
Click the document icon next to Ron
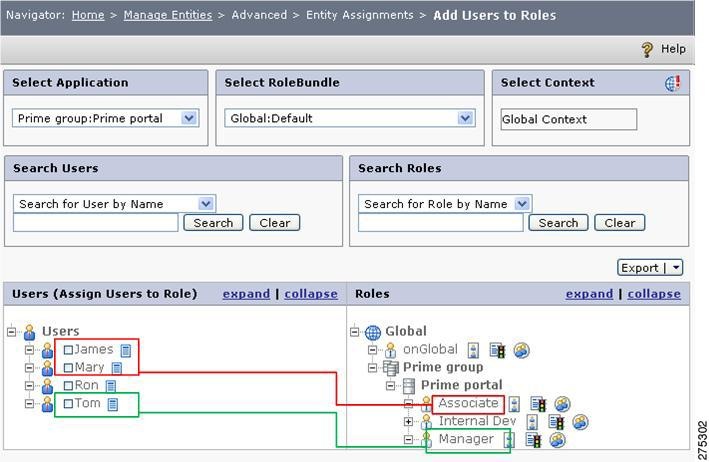point(111,386)
